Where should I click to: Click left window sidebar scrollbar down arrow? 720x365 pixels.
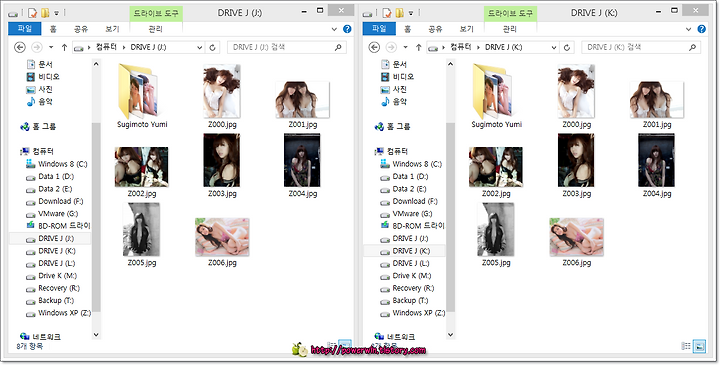(x=96, y=334)
